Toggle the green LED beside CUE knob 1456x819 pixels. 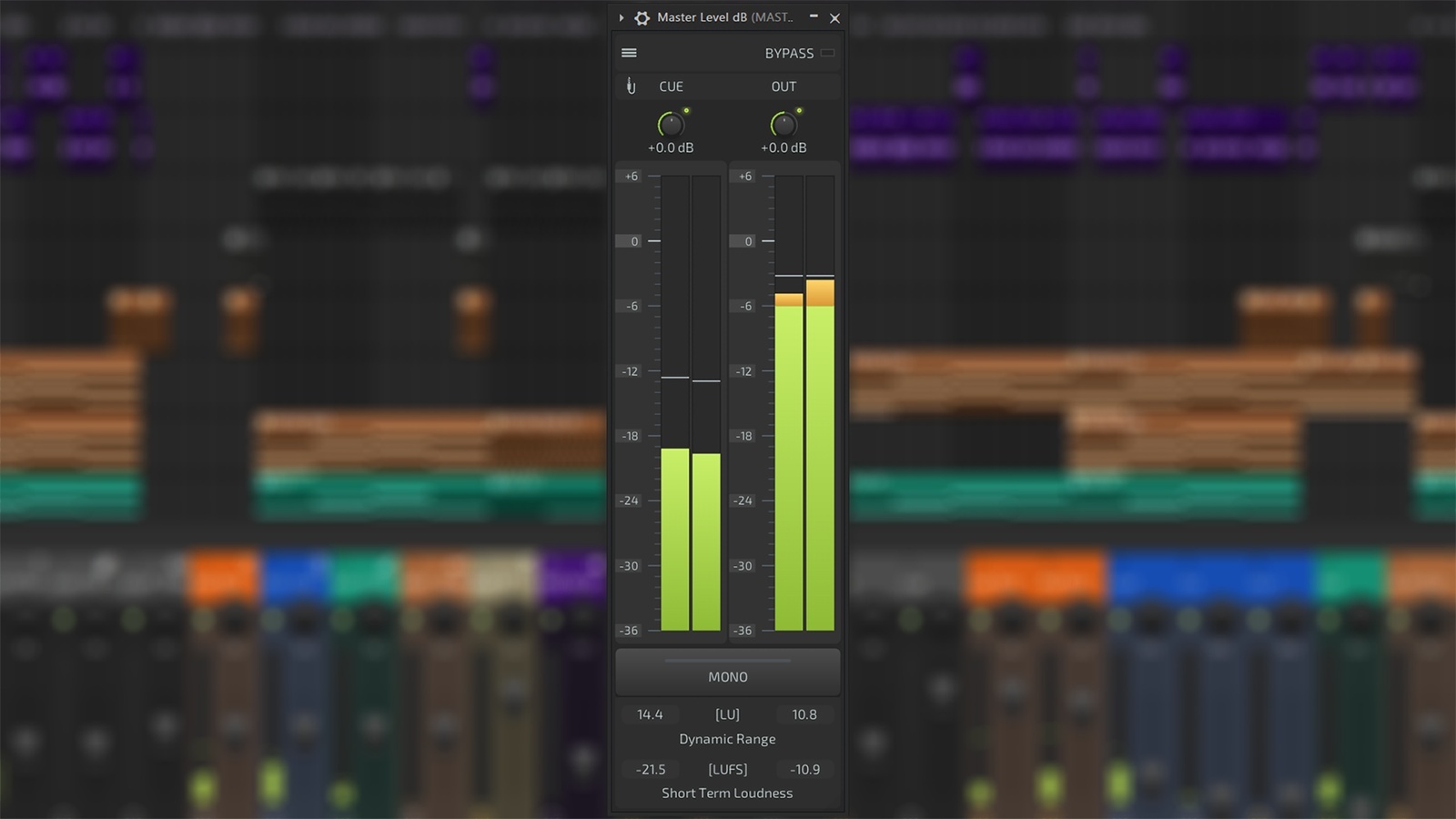click(686, 111)
